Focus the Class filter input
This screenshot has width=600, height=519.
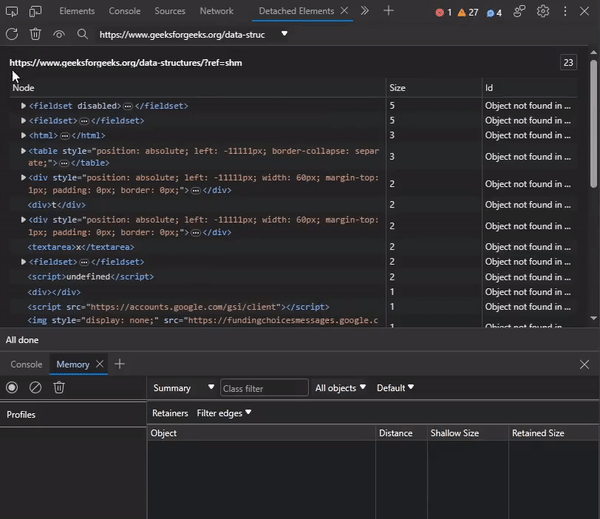click(264, 388)
